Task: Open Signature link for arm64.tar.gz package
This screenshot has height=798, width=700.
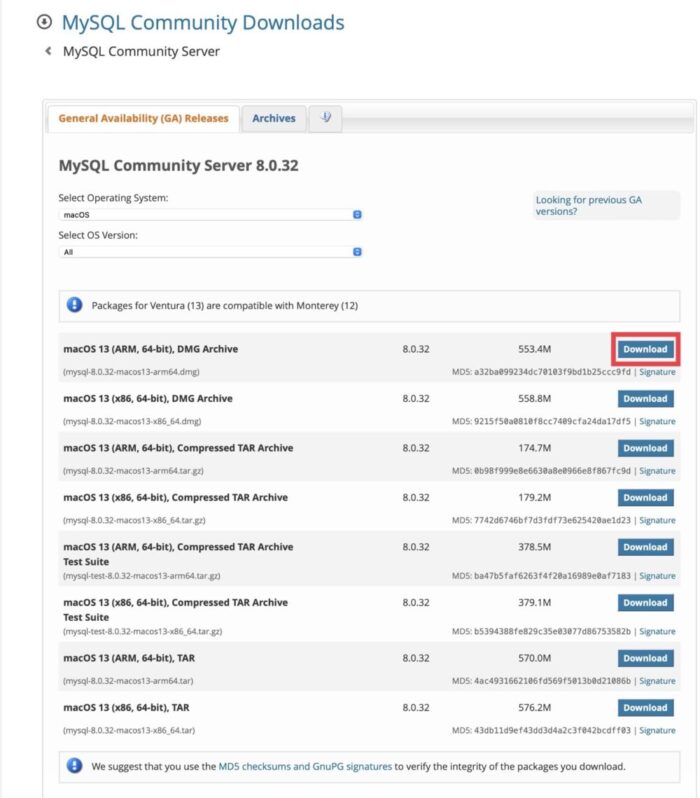Action: click(x=657, y=471)
